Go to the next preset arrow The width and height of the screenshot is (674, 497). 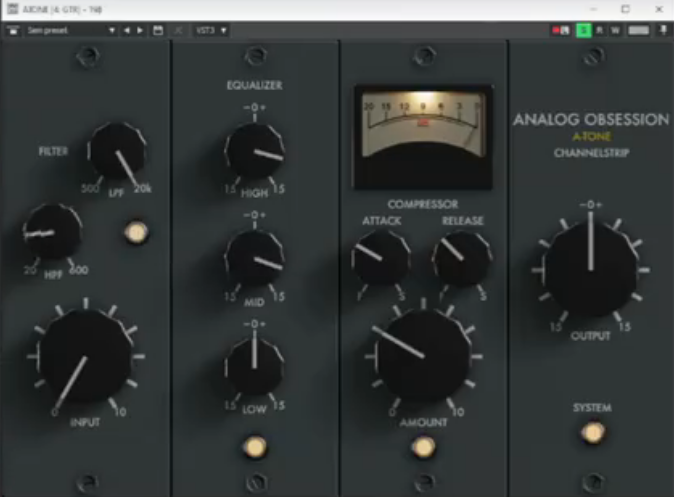pyautogui.click(x=140, y=31)
